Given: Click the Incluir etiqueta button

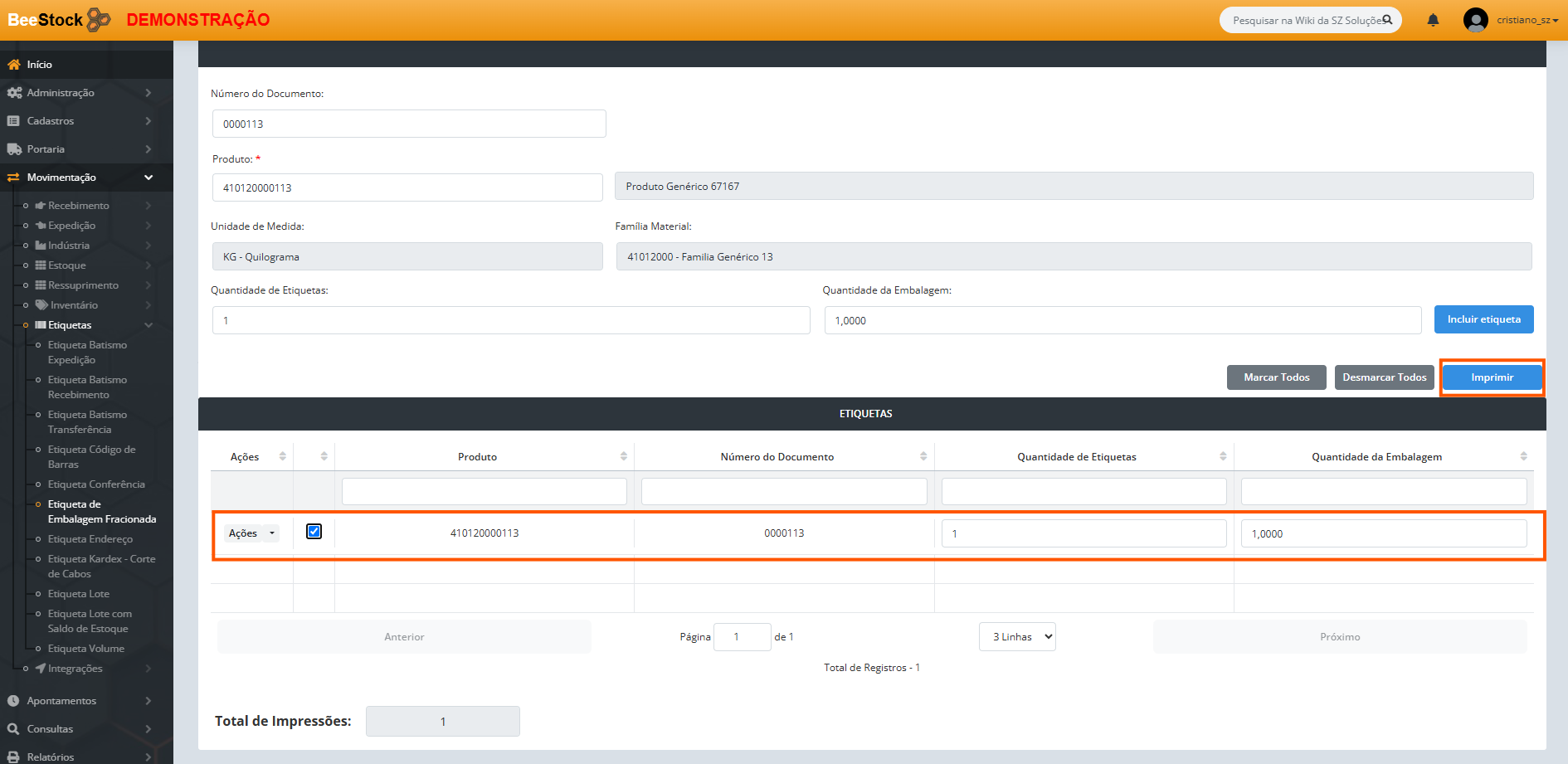Looking at the screenshot, I should click(1483, 319).
